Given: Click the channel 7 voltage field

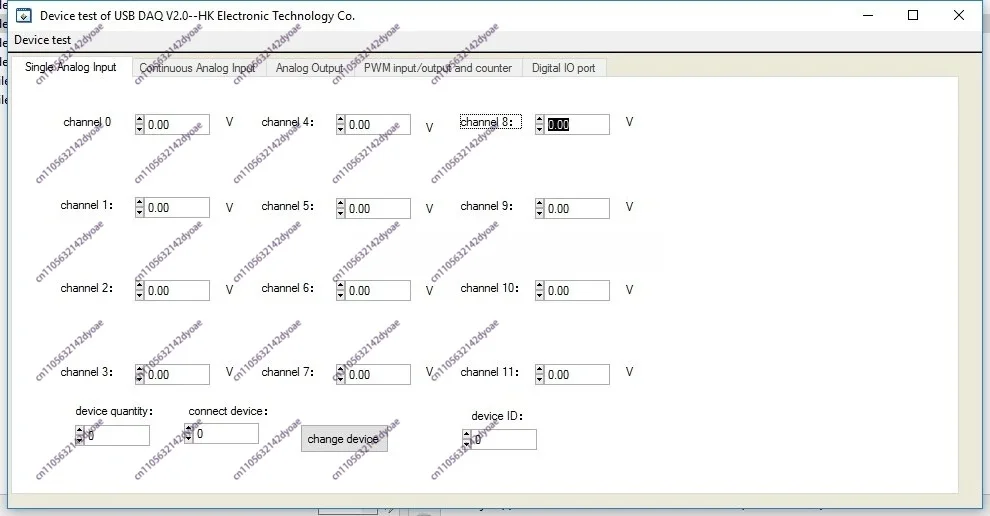Looking at the screenshot, I should click(x=378, y=375).
